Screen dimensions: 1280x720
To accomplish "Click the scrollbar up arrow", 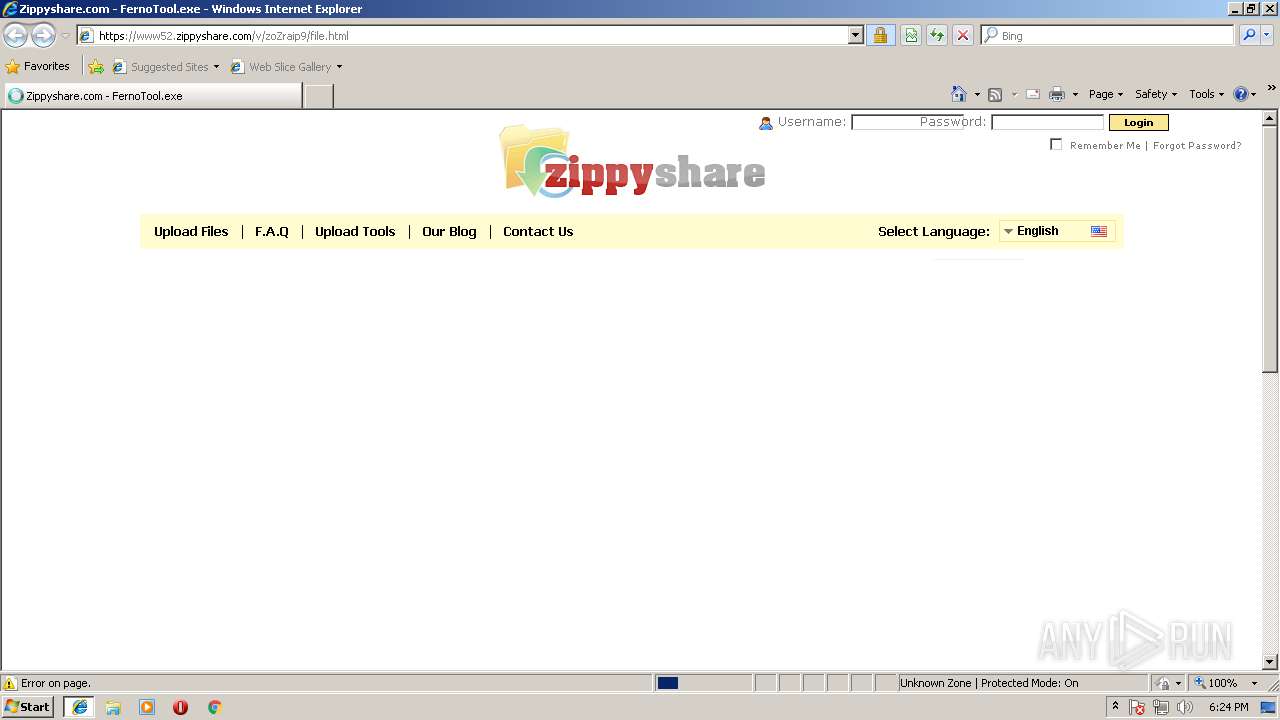I will click(x=1270, y=118).
